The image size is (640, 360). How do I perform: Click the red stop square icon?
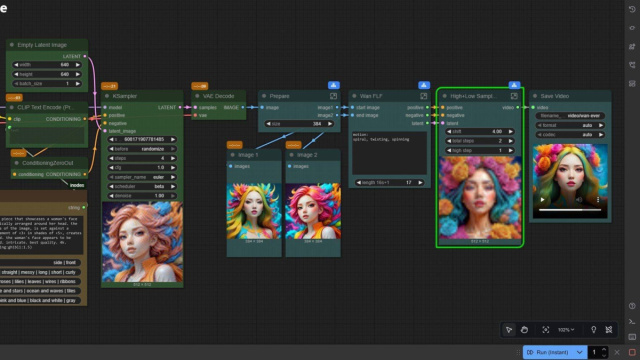pyautogui.click(x=632, y=352)
